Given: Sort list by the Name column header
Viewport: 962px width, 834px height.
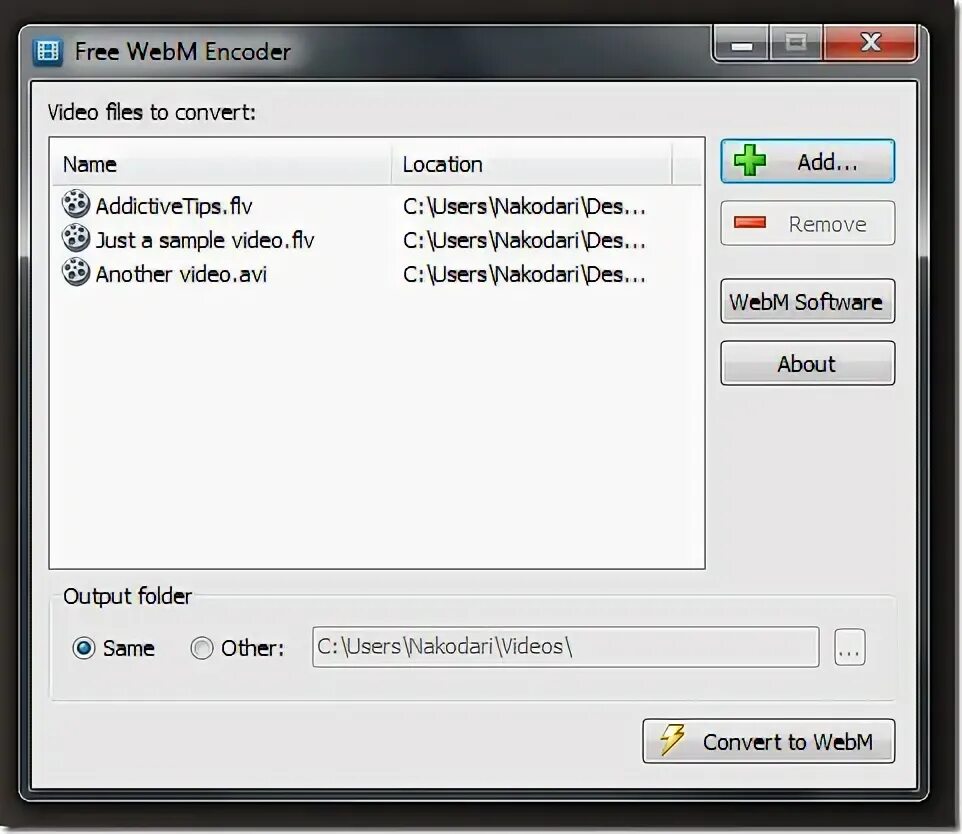Looking at the screenshot, I should tap(221, 164).
